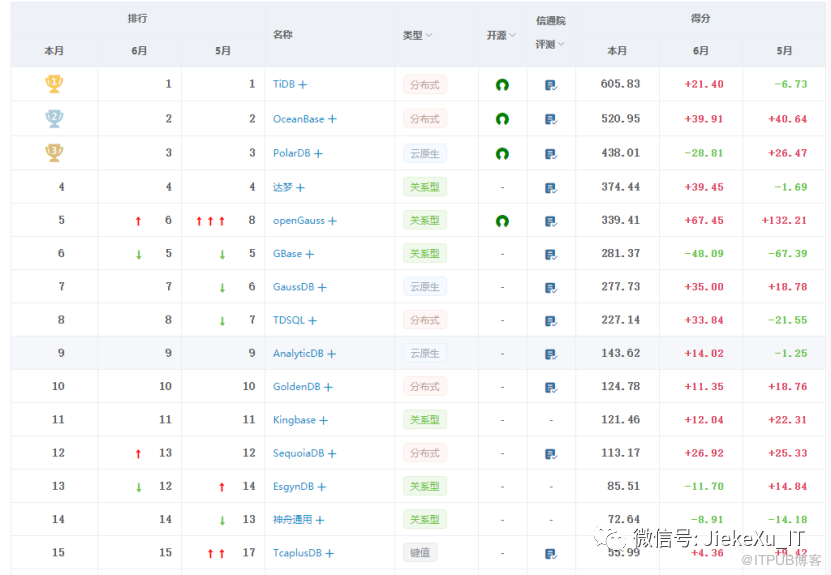Click the 关系型 type tag in 达梦 row

pyautogui.click(x=425, y=187)
